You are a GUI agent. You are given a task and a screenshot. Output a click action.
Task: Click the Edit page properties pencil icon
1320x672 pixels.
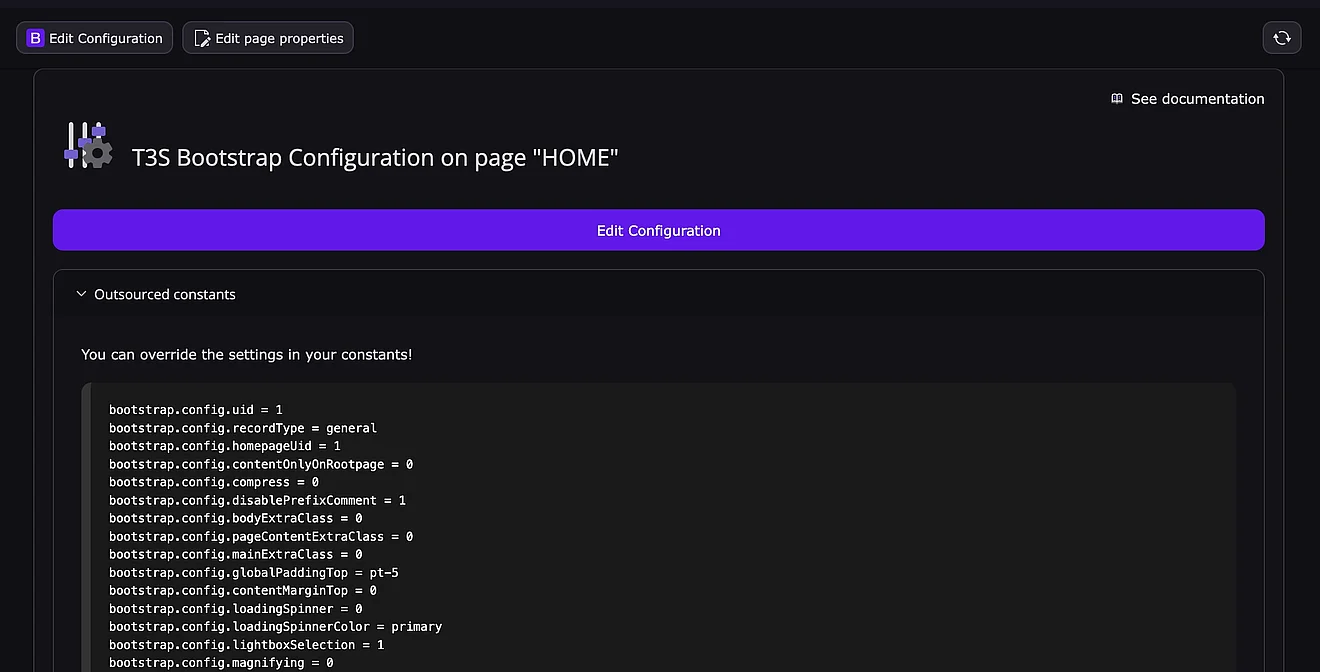click(x=202, y=38)
